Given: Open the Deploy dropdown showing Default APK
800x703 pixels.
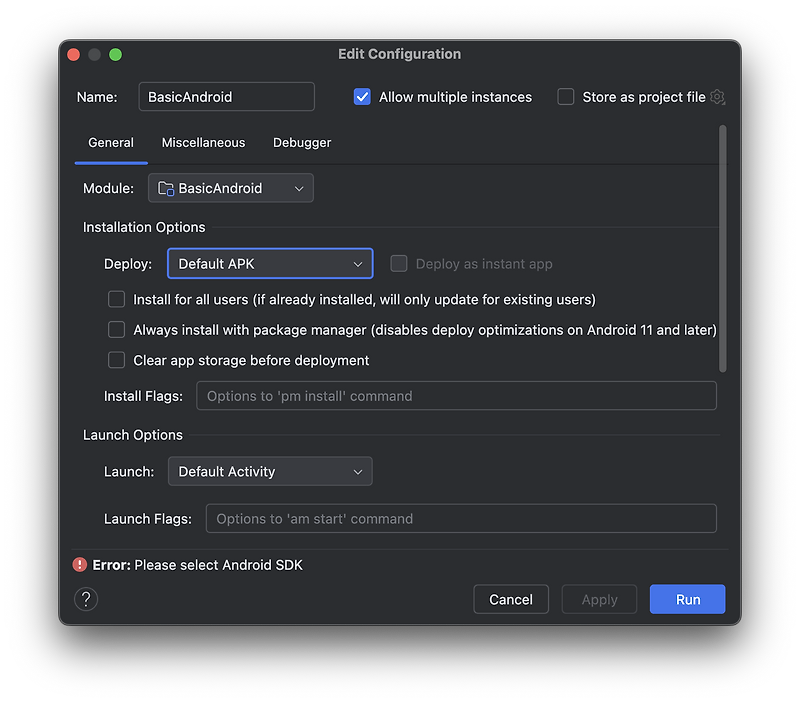Looking at the screenshot, I should click(x=270, y=263).
